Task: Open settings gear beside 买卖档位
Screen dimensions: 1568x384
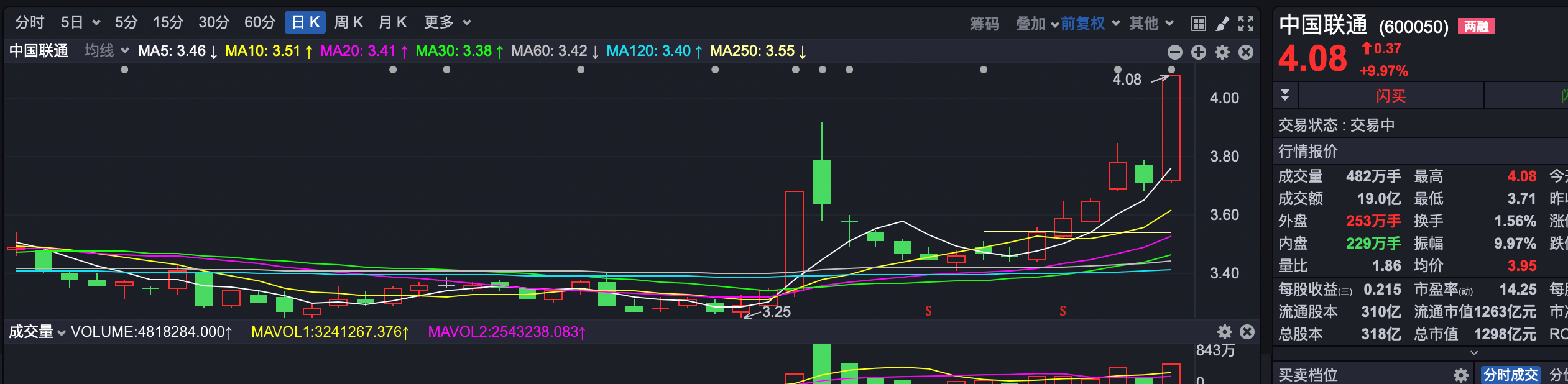Action: click(x=1460, y=375)
